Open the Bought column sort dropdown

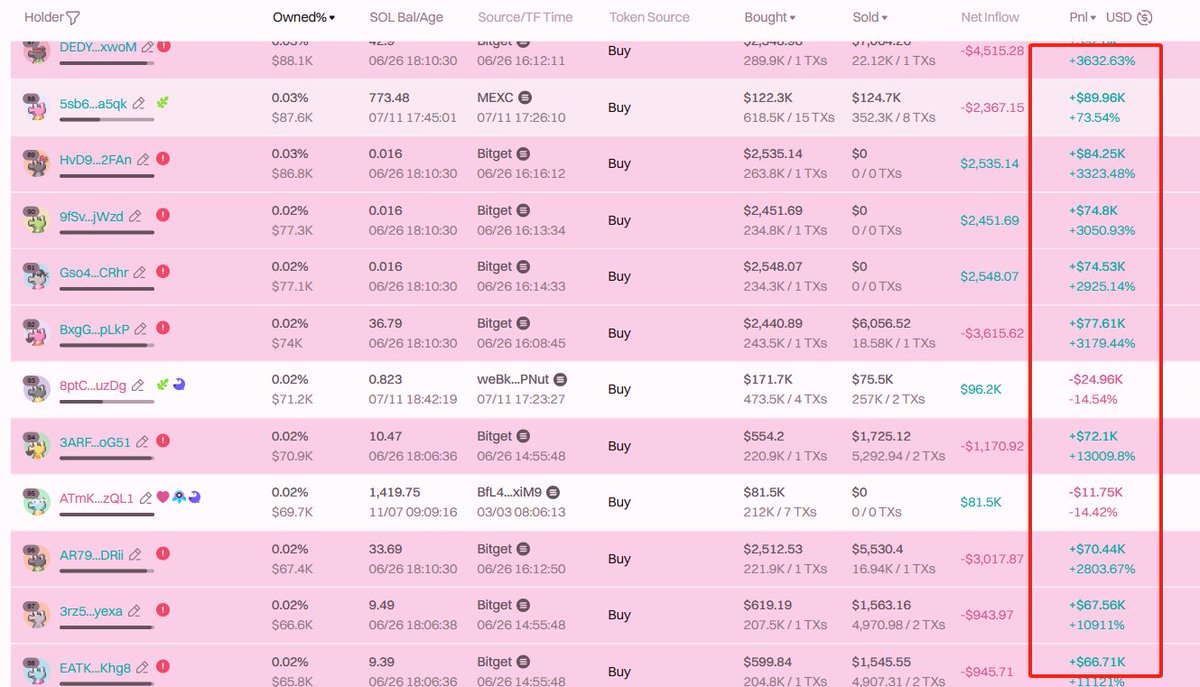pos(770,17)
